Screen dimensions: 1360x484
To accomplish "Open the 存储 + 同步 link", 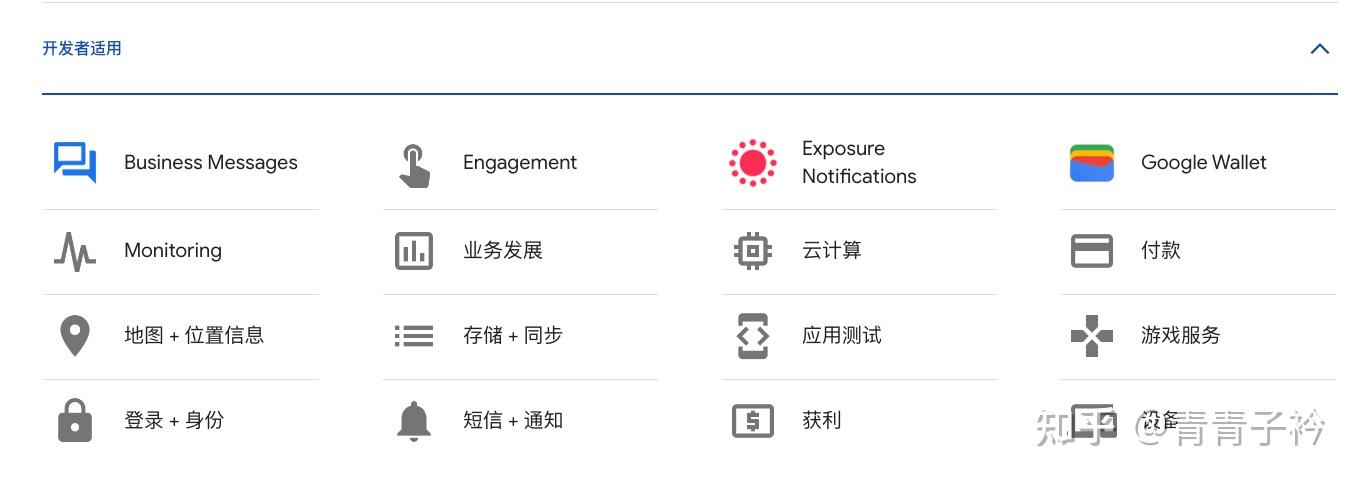I will pos(512,336).
